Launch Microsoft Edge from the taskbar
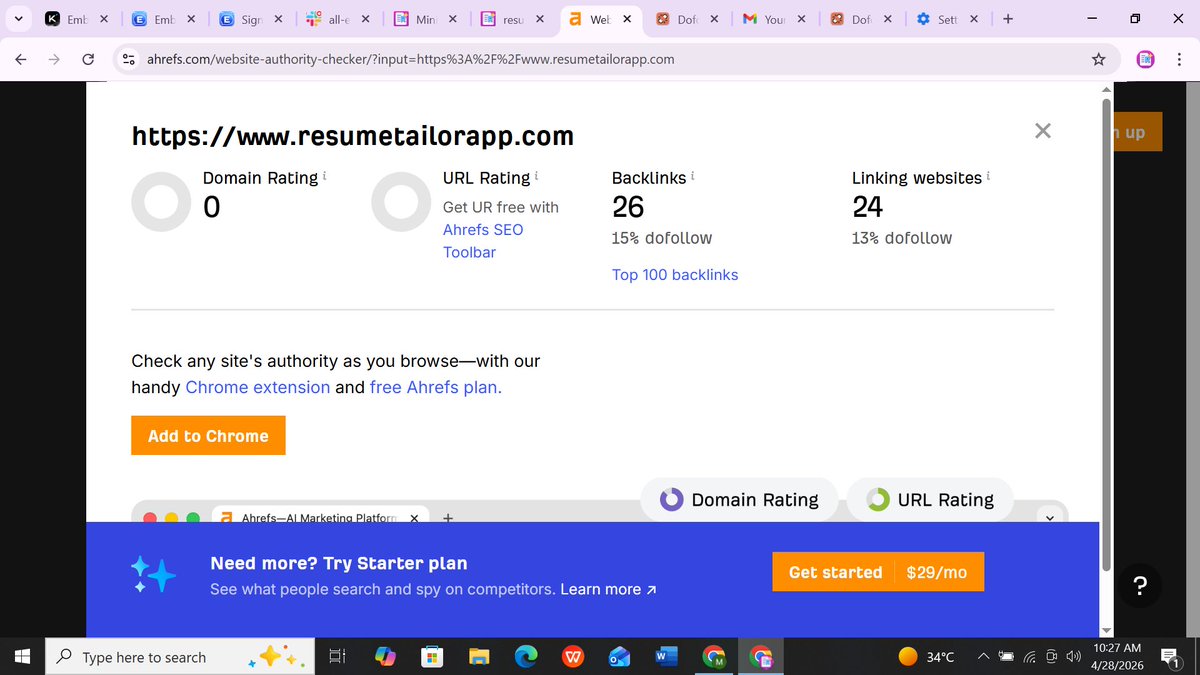The image size is (1200, 675). coord(526,657)
